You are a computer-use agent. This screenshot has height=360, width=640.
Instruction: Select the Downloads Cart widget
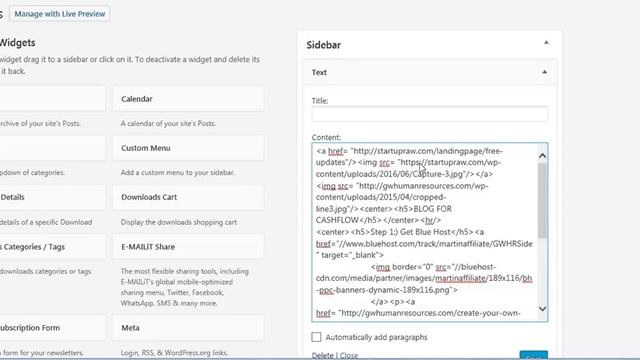pyautogui.click(x=188, y=197)
